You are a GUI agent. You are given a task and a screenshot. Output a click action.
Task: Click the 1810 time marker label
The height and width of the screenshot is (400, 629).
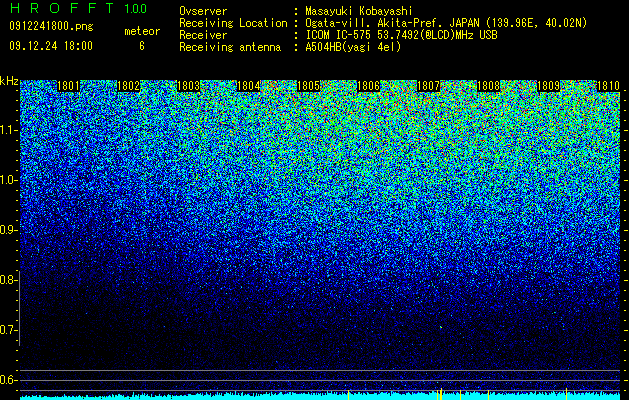tap(609, 86)
